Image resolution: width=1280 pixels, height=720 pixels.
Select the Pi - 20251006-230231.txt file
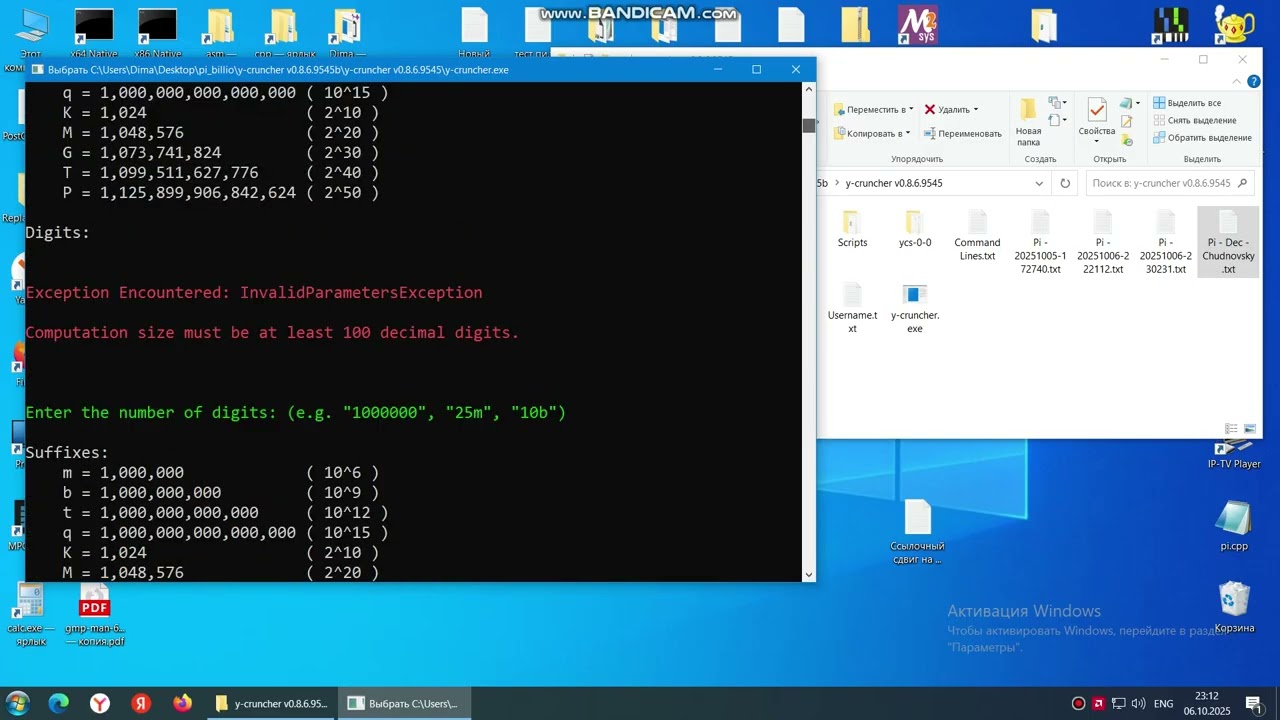[1165, 242]
